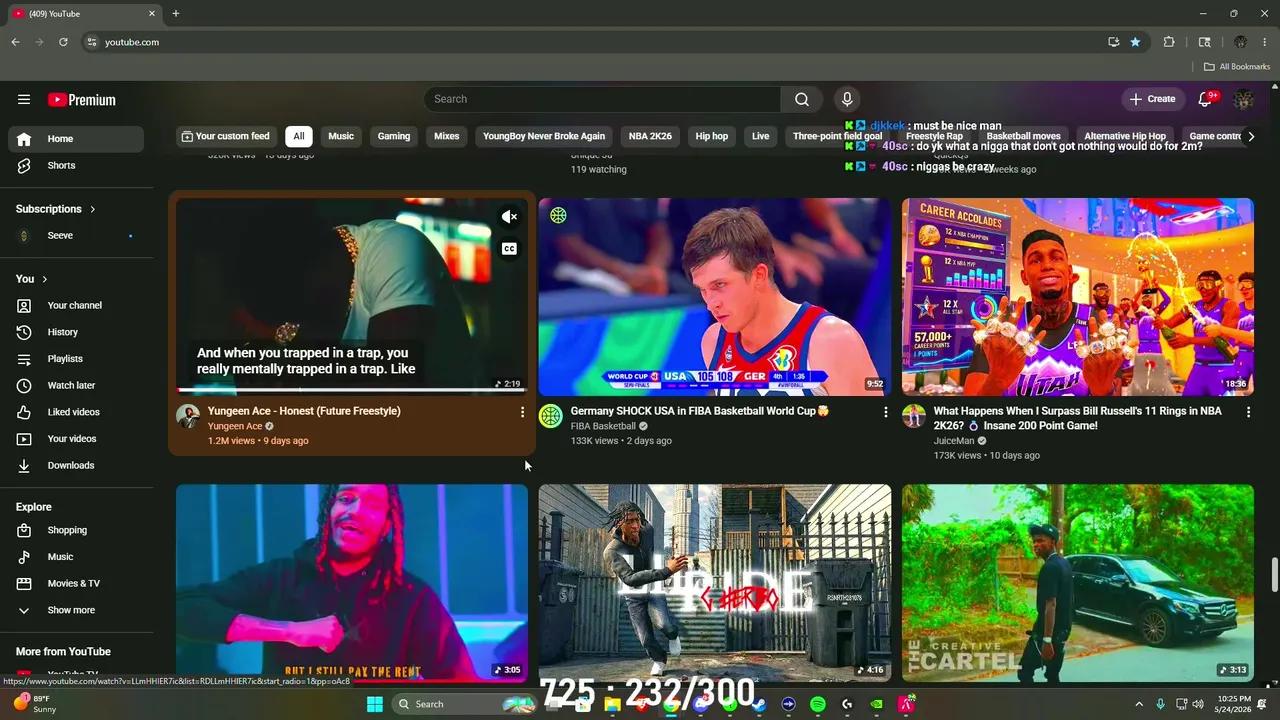Start voice search with the microphone

(x=847, y=99)
